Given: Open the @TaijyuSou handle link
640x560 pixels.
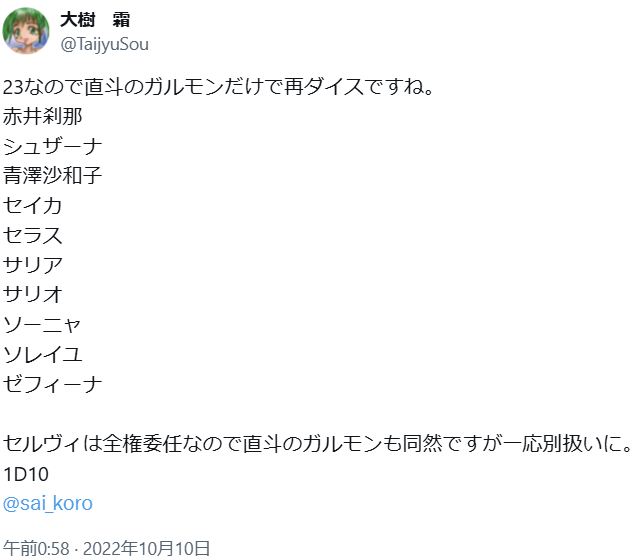Looking at the screenshot, I should (104, 44).
